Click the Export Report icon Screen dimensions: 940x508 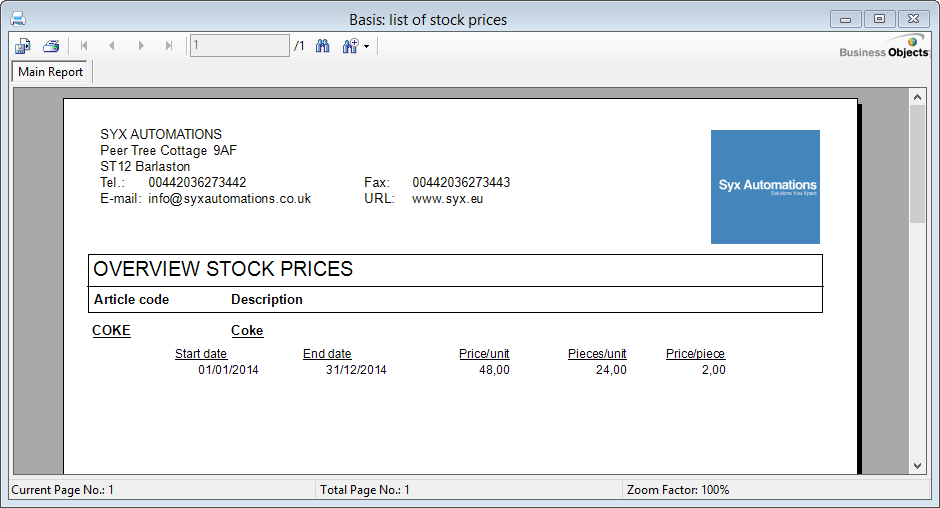23,46
